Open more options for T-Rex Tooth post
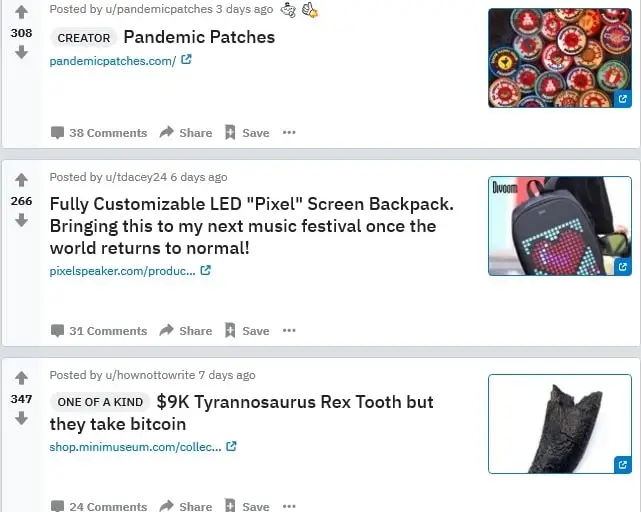641x512 pixels. [x=289, y=506]
